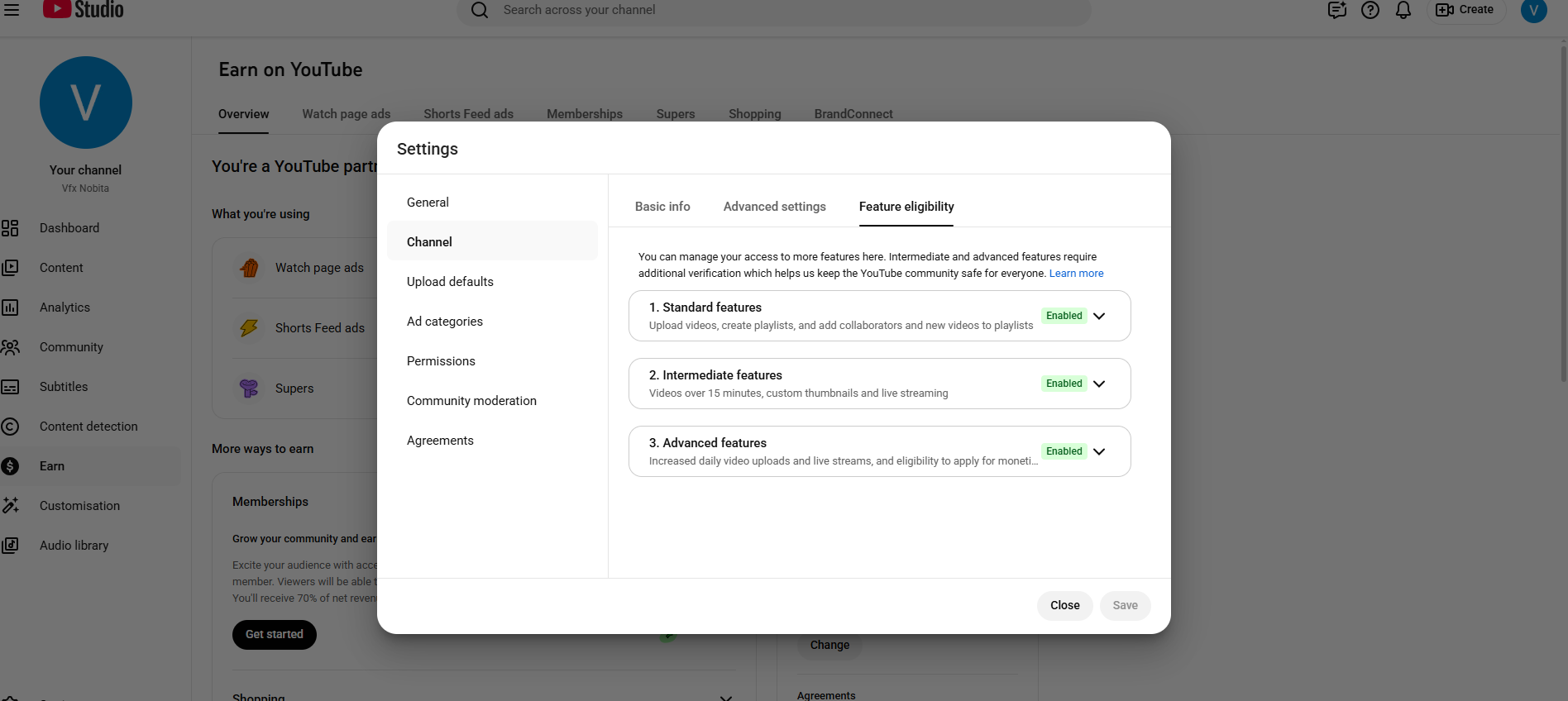The width and height of the screenshot is (1568, 701).
Task: Switch to Advanced settings tab
Action: click(x=774, y=207)
